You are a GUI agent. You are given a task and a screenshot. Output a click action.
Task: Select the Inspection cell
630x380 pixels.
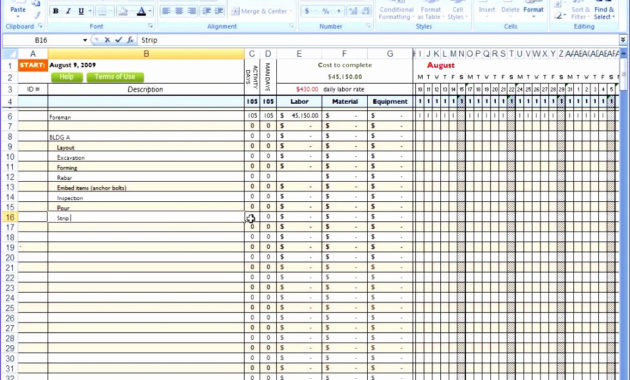tap(146, 197)
